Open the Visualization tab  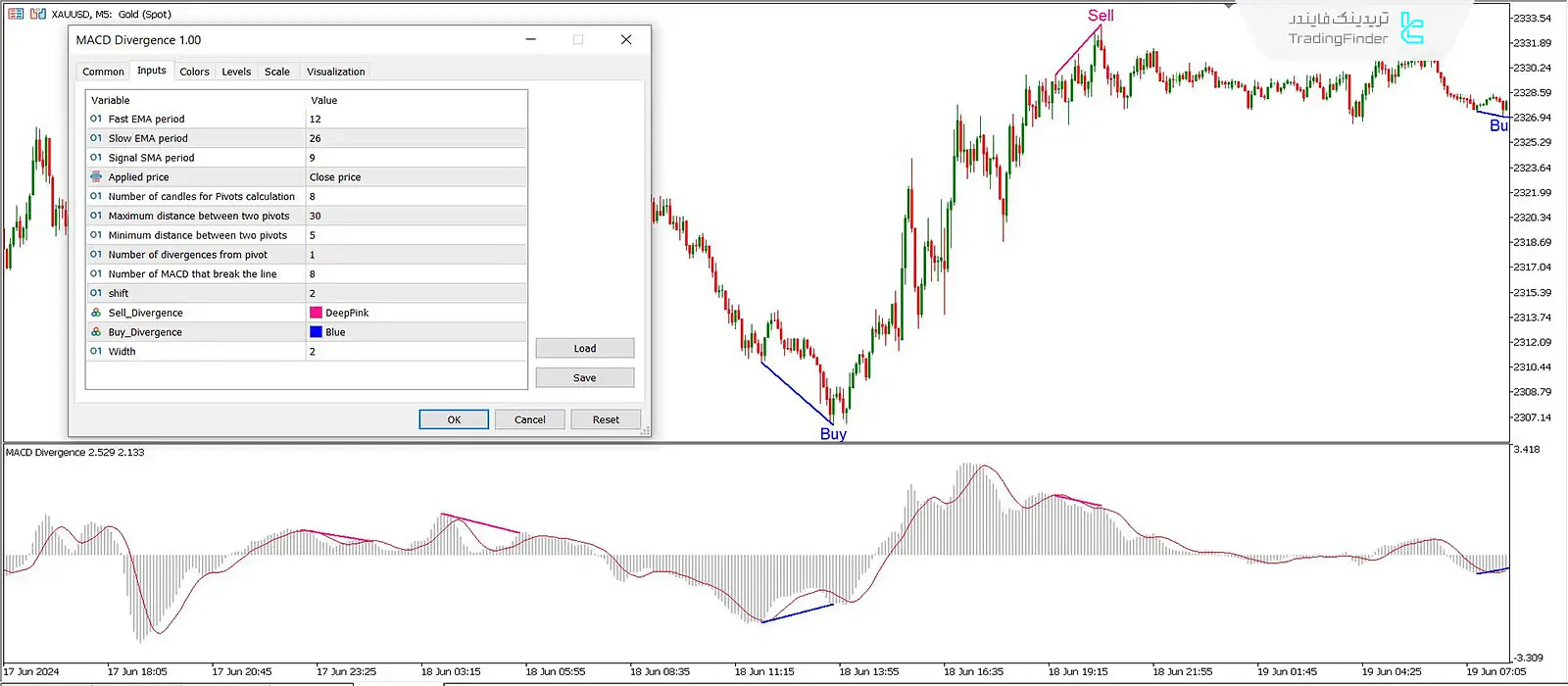pyautogui.click(x=335, y=72)
